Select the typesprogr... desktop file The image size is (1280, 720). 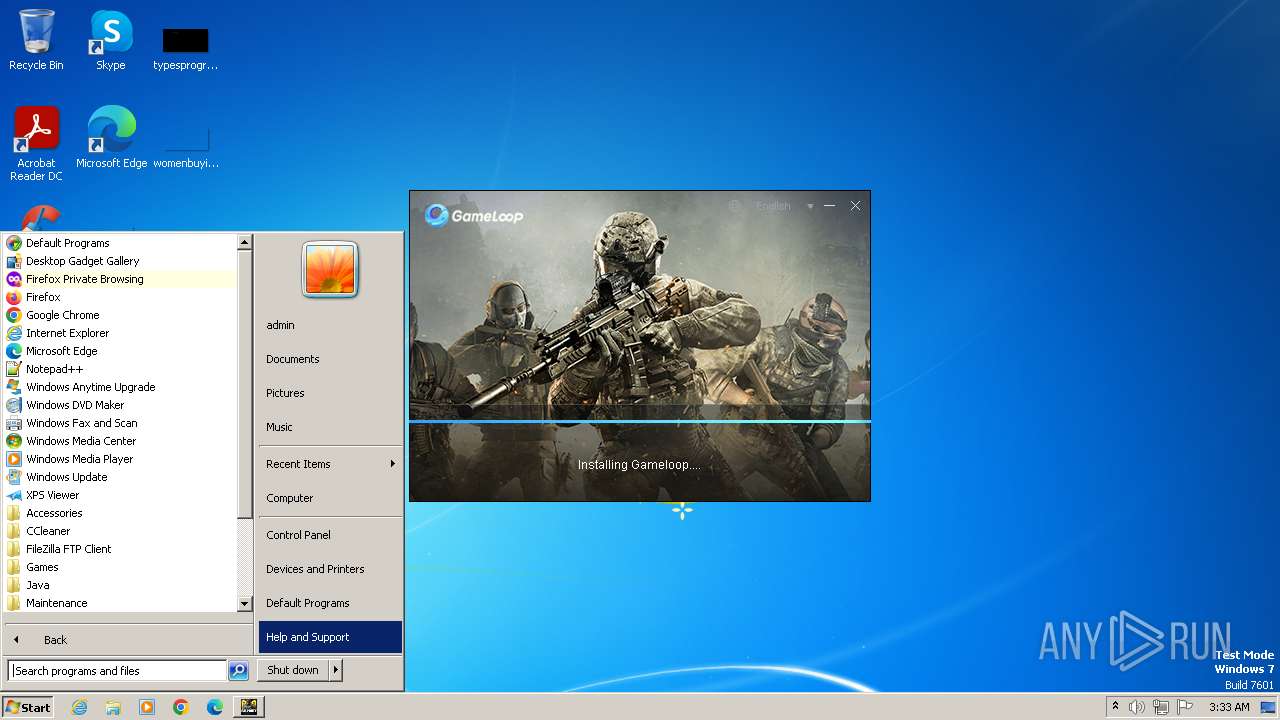pos(185,48)
